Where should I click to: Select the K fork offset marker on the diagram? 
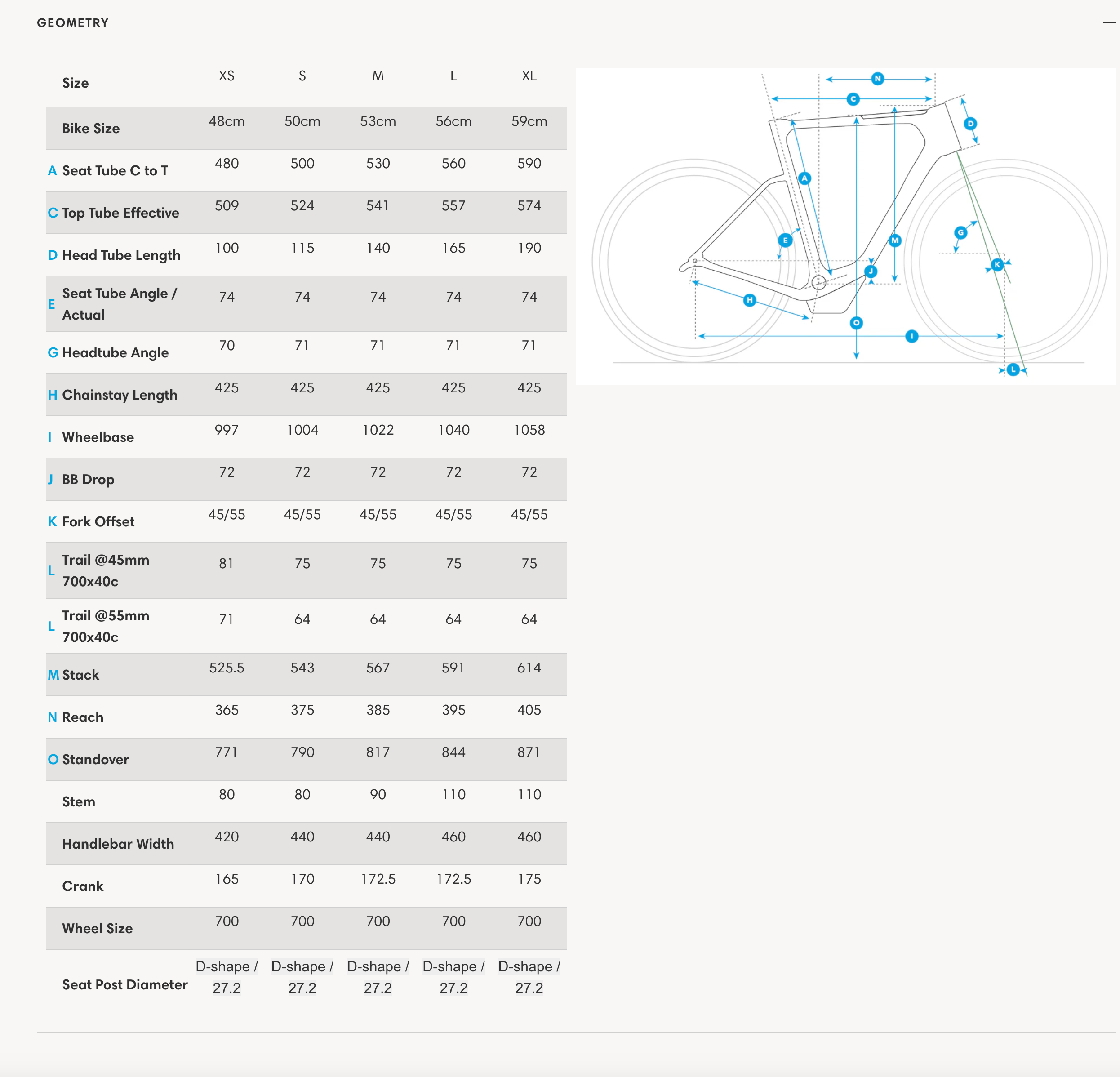[997, 264]
